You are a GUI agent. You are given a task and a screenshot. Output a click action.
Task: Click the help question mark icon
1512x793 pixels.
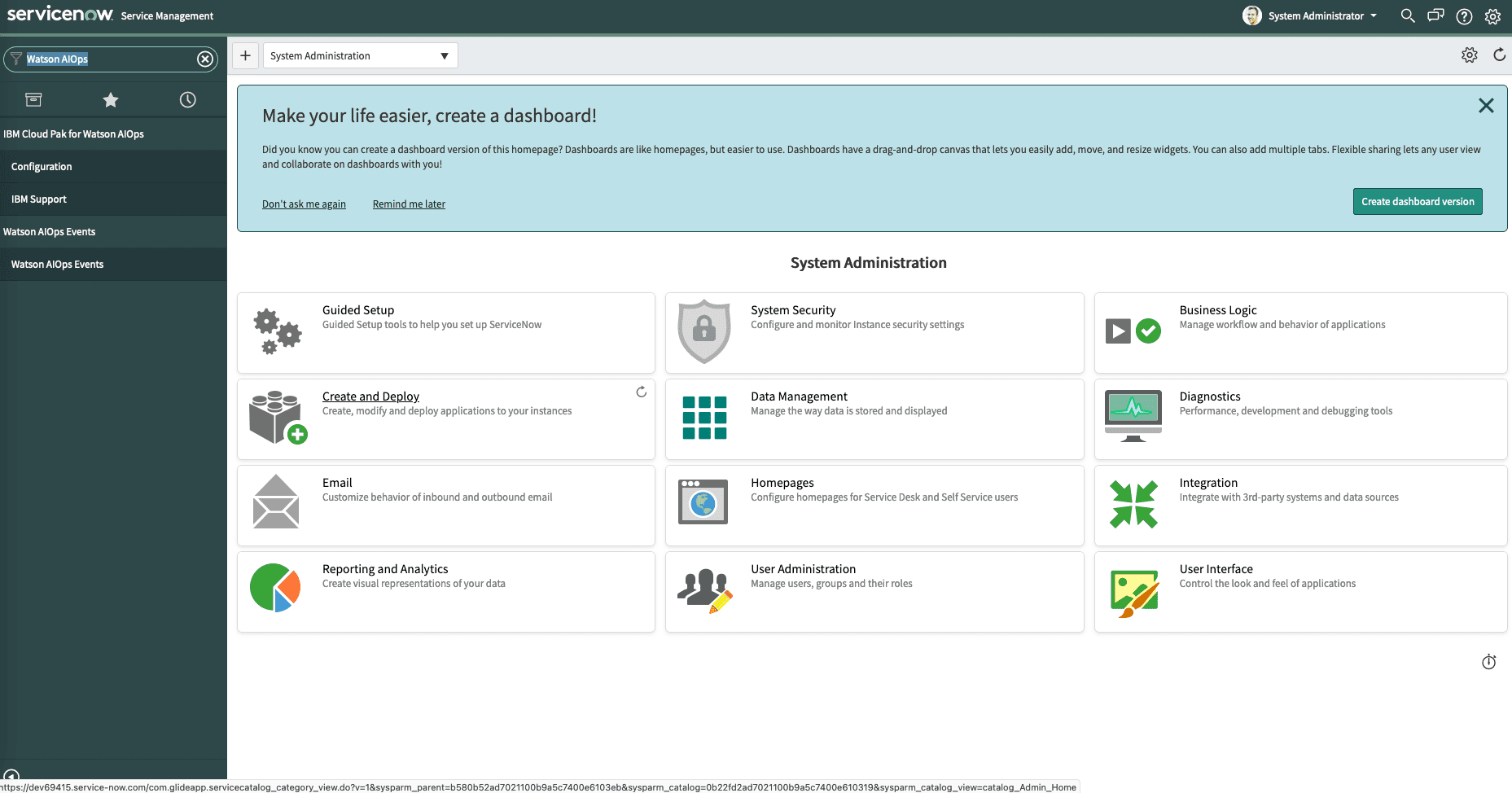tap(1464, 16)
